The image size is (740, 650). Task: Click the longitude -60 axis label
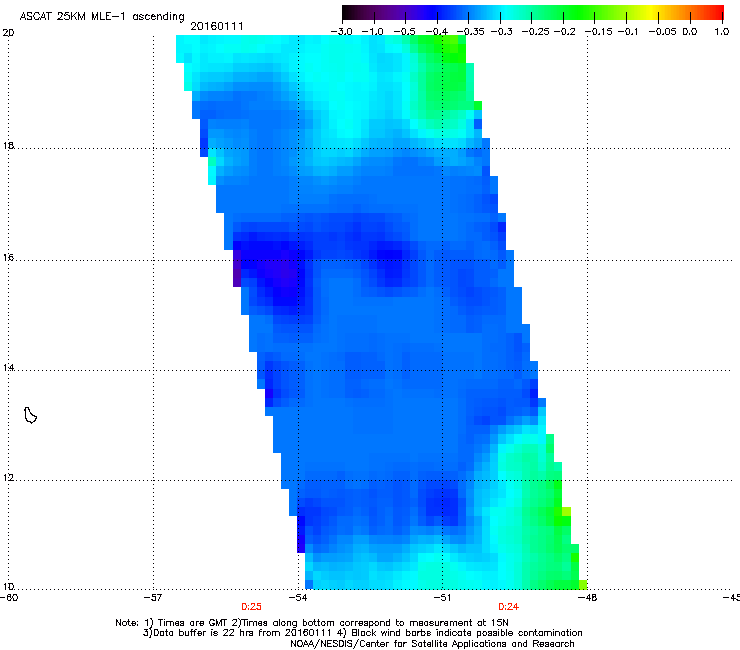[9, 598]
